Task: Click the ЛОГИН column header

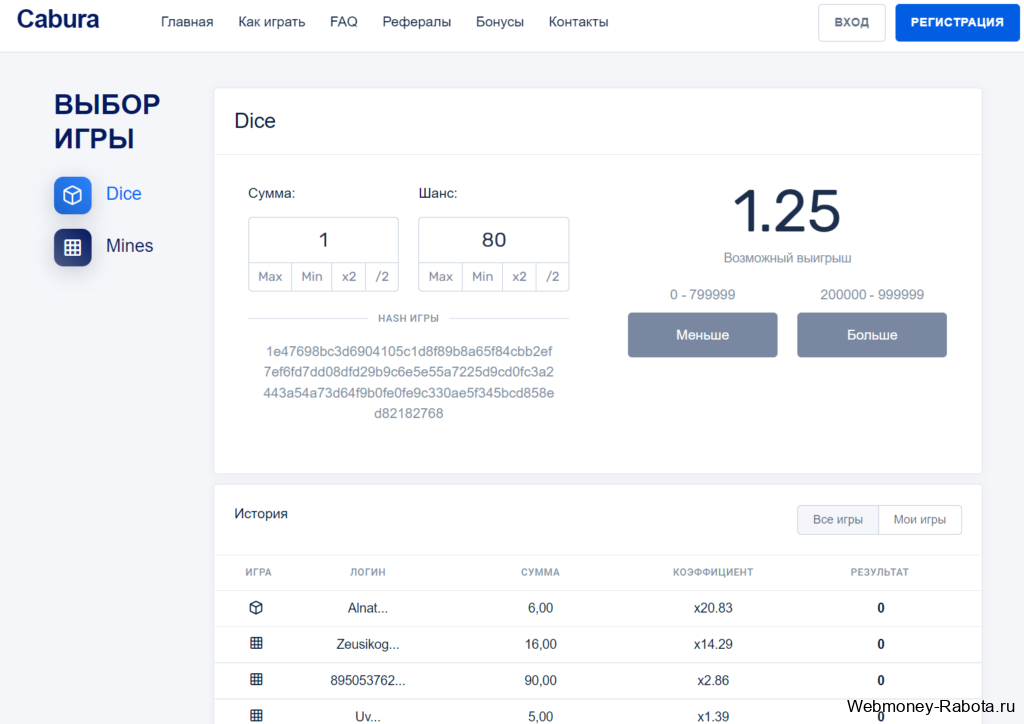Action: [x=368, y=572]
